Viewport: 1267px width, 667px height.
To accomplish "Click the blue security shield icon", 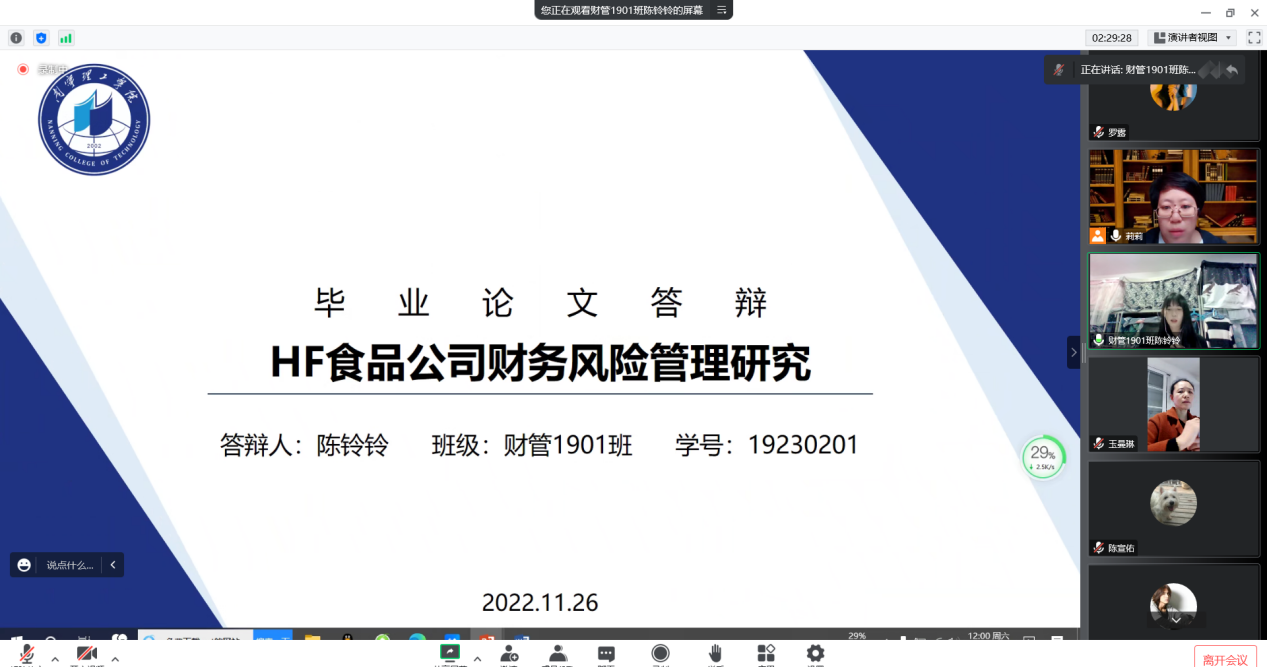I will [41, 38].
